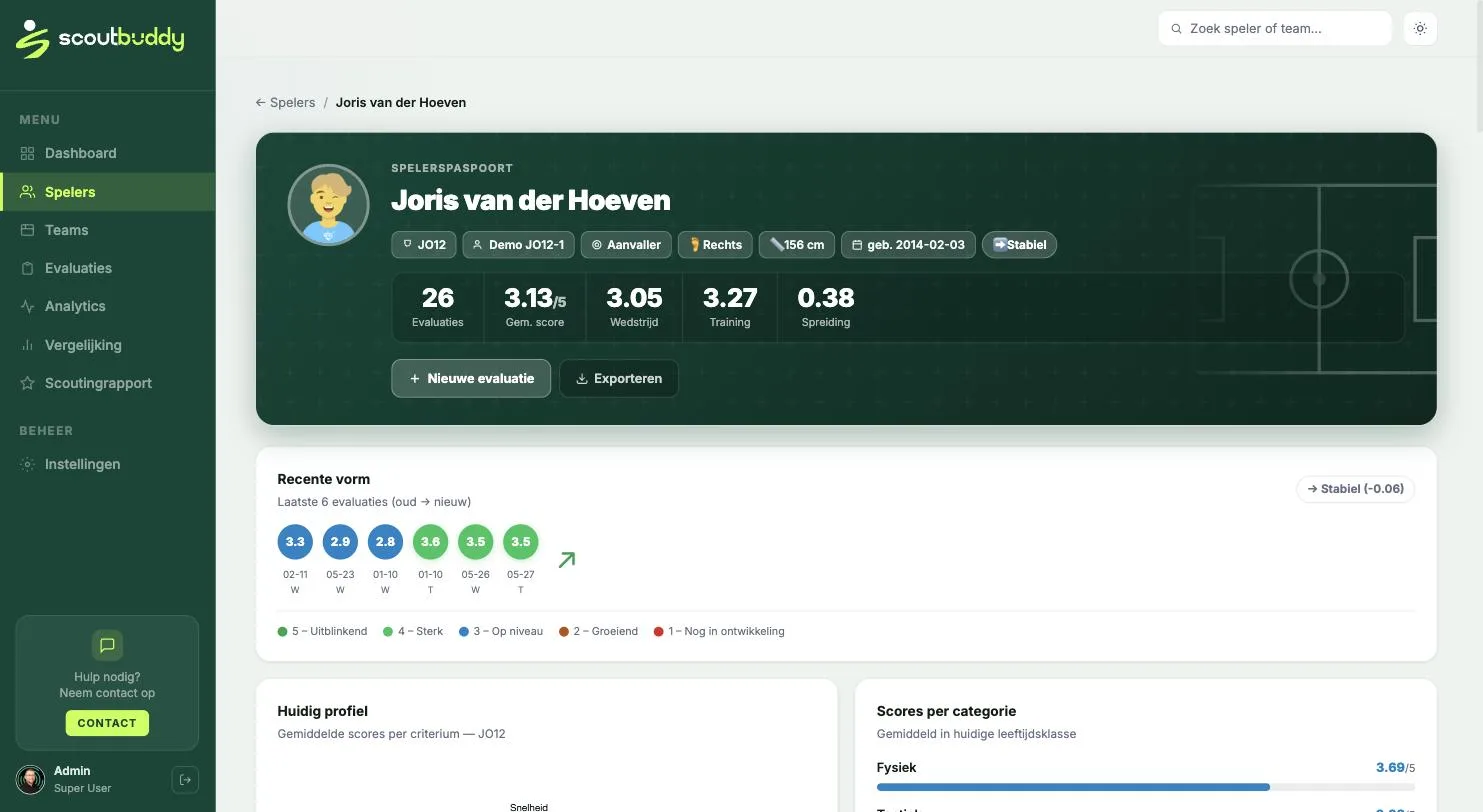Viewport: 1483px width, 812px height.
Task: Click the scoutbuddy logo
Action: coord(100,39)
